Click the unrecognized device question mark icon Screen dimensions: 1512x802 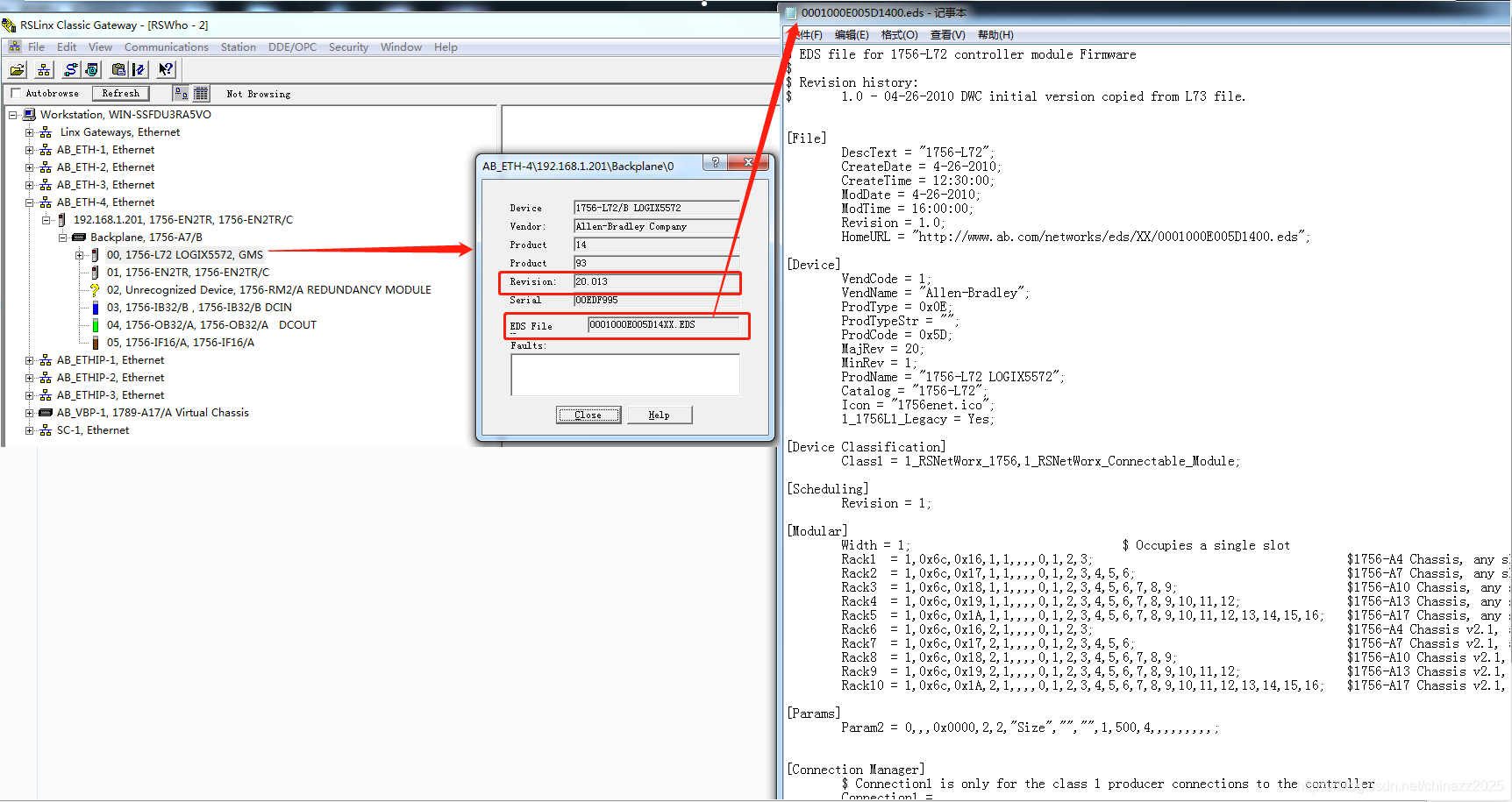[95, 290]
